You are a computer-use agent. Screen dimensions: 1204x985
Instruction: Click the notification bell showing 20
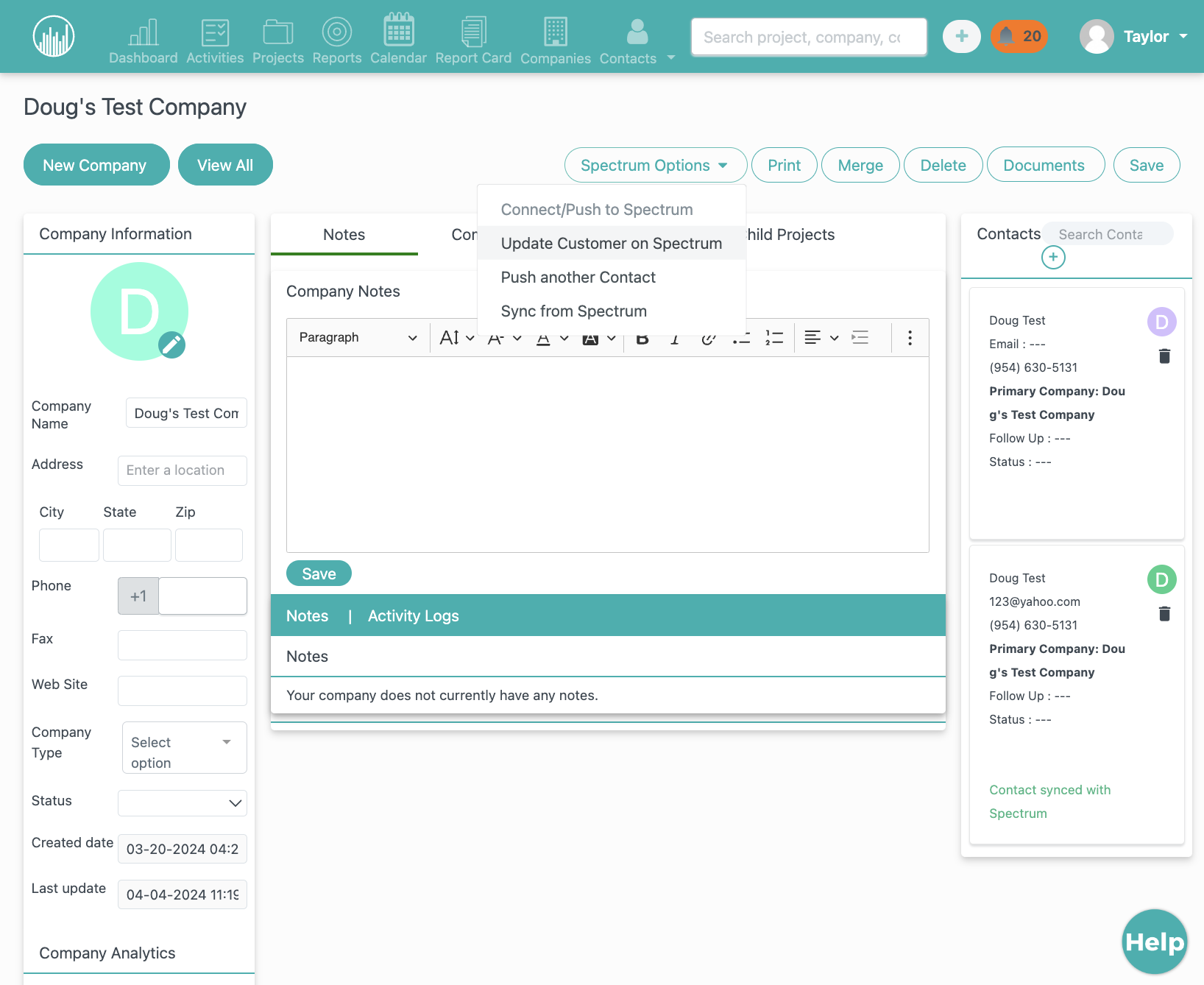click(1019, 36)
